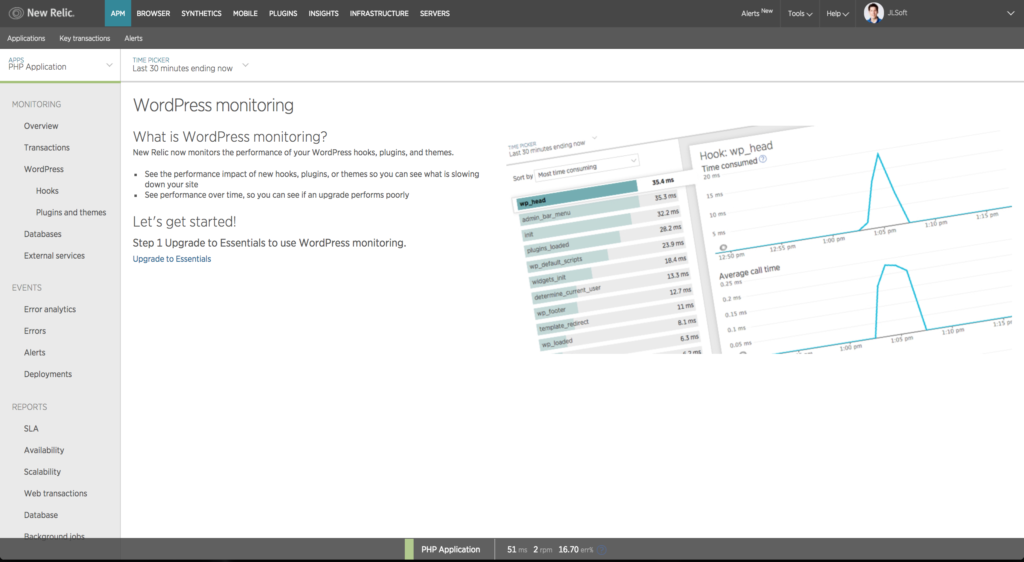Open the Database report
This screenshot has width=1024, height=562.
pos(40,515)
